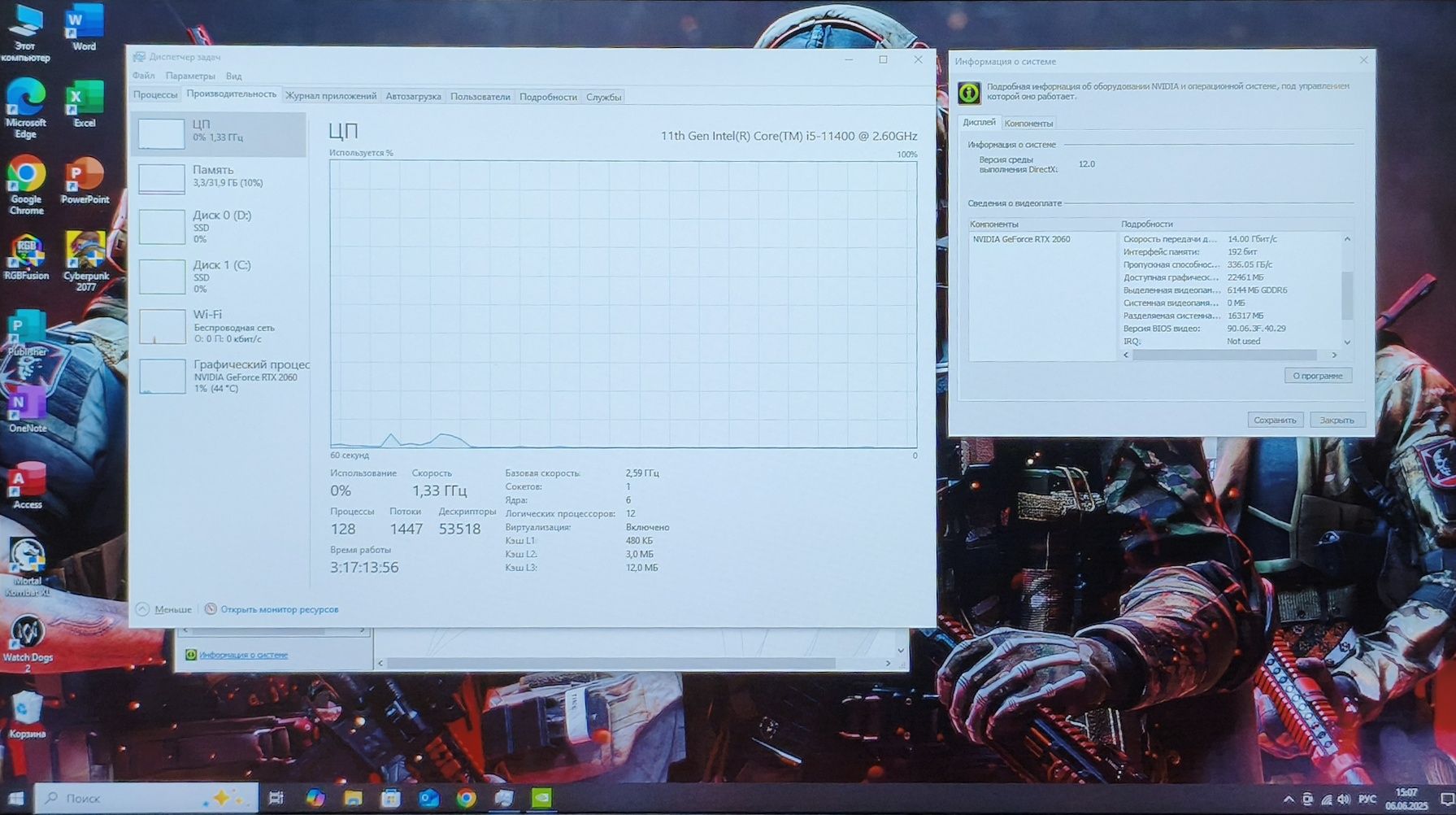The image size is (1456, 815).
Task: Launch Google Chrome from the desktop icon
Action: click(26, 185)
